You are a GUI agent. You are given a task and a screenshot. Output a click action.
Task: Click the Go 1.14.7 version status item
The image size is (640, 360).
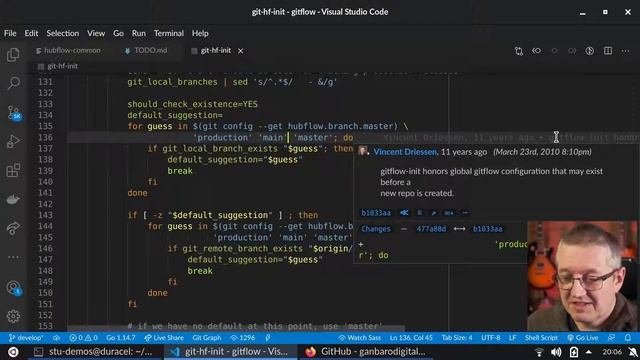pyautogui.click(x=120, y=338)
